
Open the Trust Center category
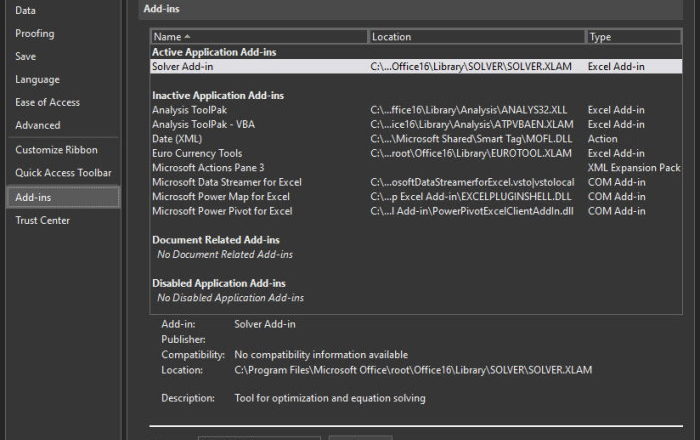42,220
